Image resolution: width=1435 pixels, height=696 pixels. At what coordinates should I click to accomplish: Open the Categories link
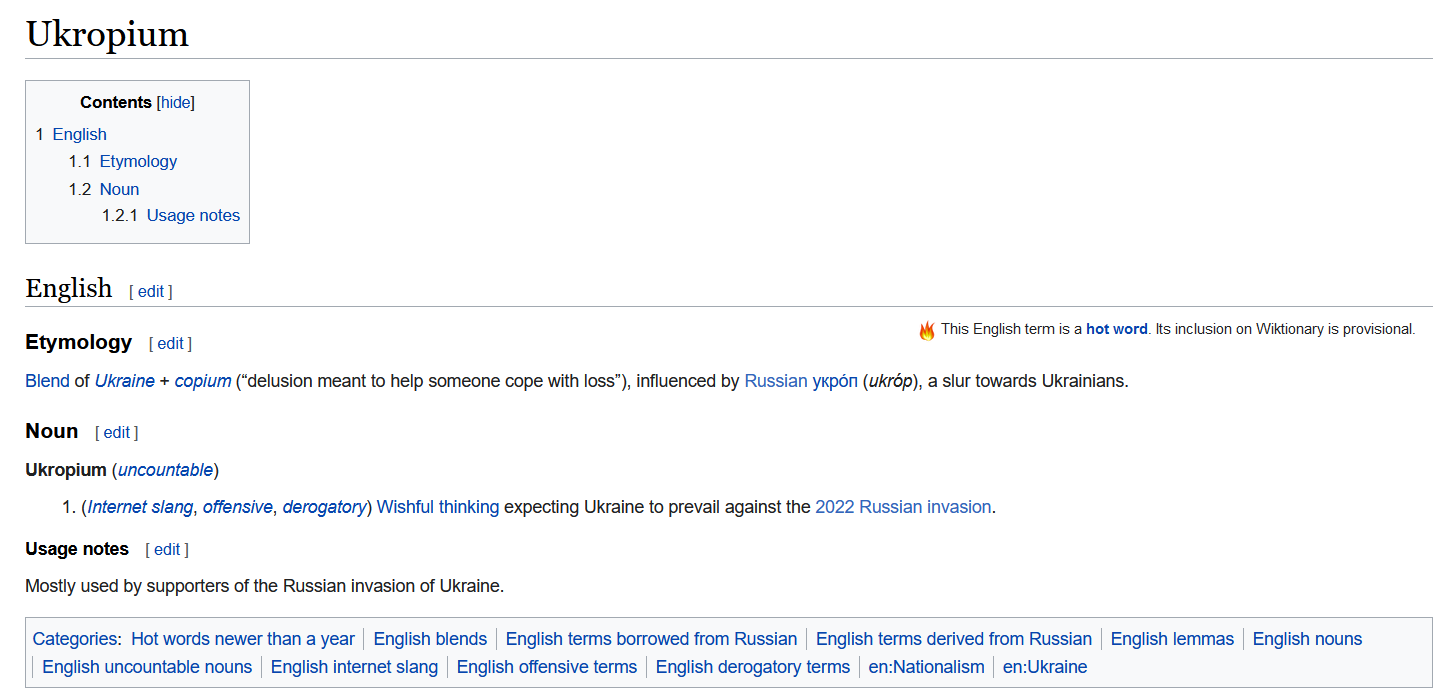coord(75,639)
